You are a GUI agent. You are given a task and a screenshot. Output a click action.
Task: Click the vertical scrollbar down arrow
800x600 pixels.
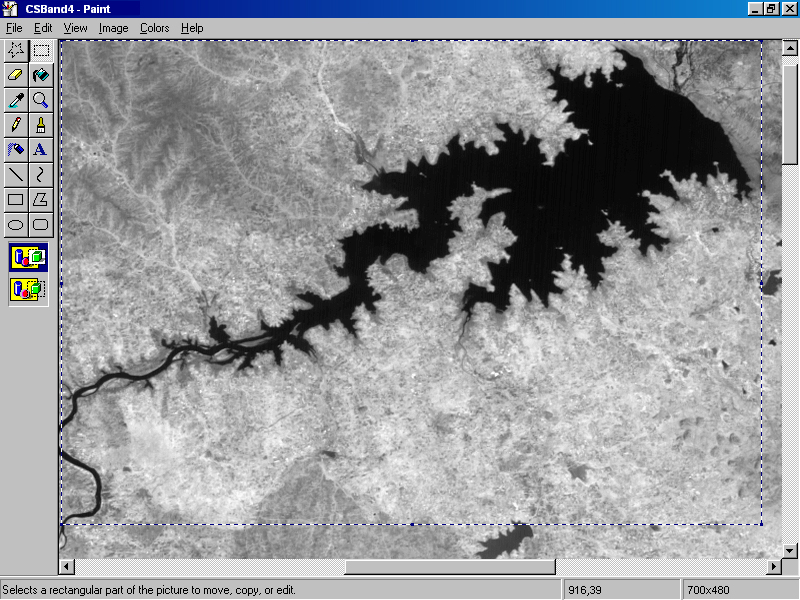tap(790, 551)
